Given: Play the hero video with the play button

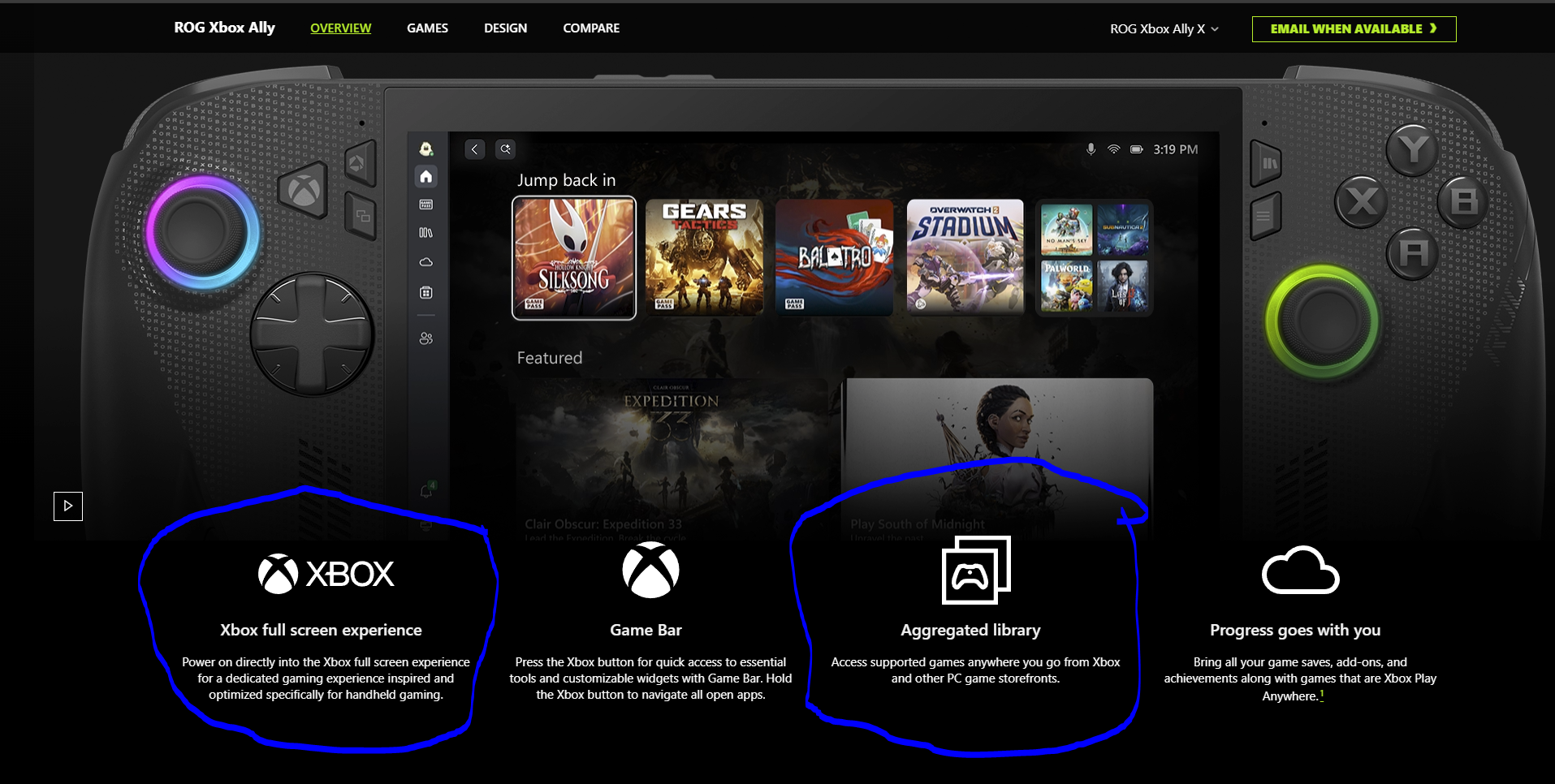Looking at the screenshot, I should click(68, 506).
